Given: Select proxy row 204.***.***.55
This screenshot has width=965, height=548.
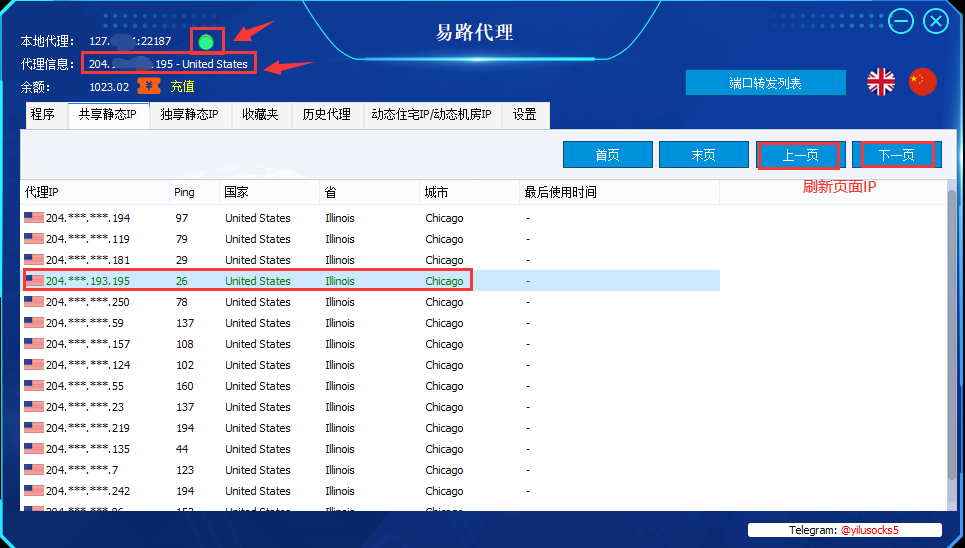Looking at the screenshot, I should [x=370, y=385].
